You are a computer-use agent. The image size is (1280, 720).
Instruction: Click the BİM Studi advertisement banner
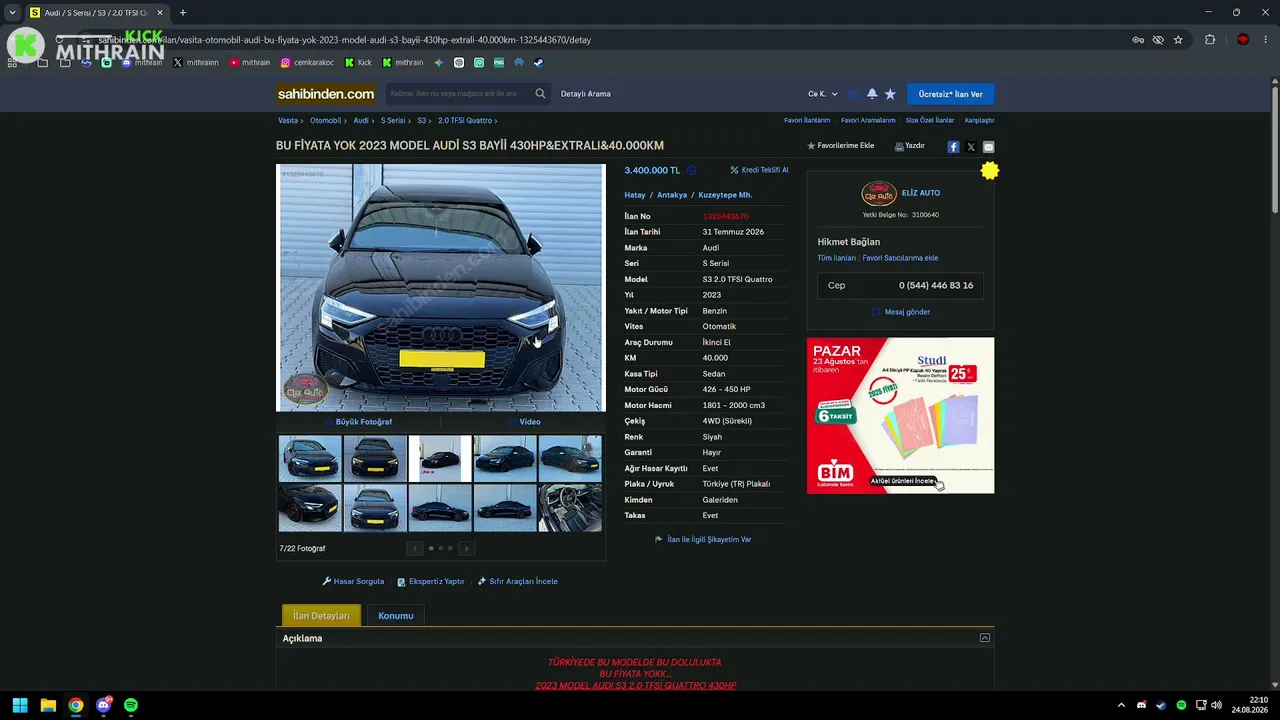pos(901,415)
